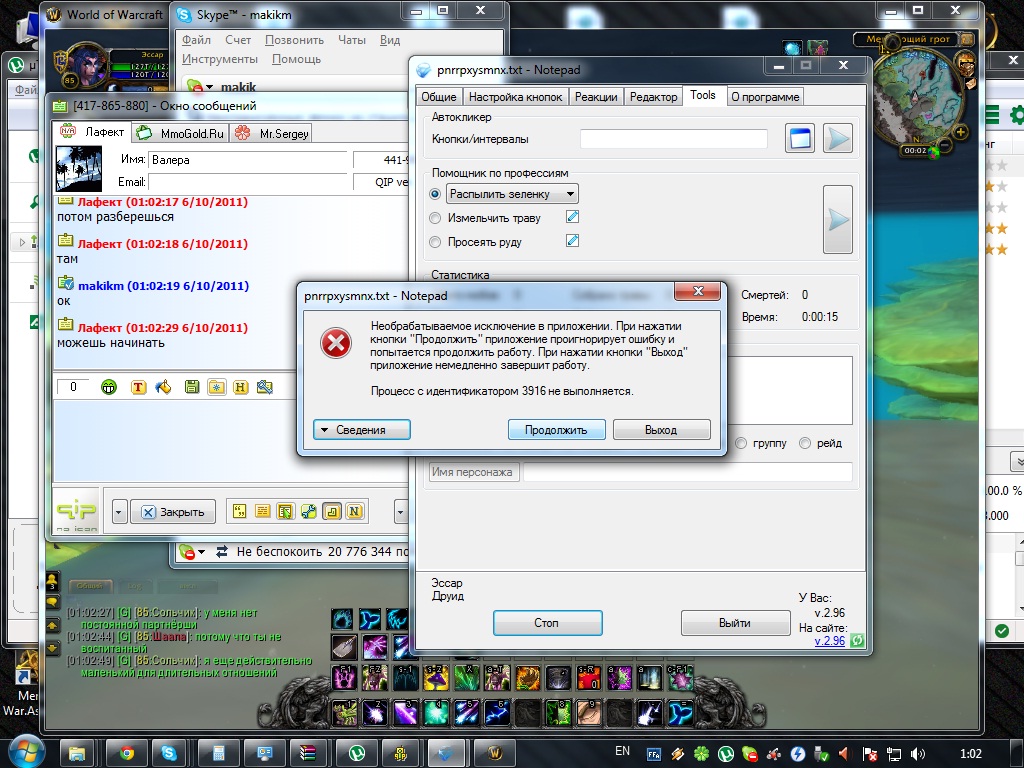Viewport: 1024px width, 768px height.
Task: Click the window with cursor icon in QIP
Action: tap(285, 511)
